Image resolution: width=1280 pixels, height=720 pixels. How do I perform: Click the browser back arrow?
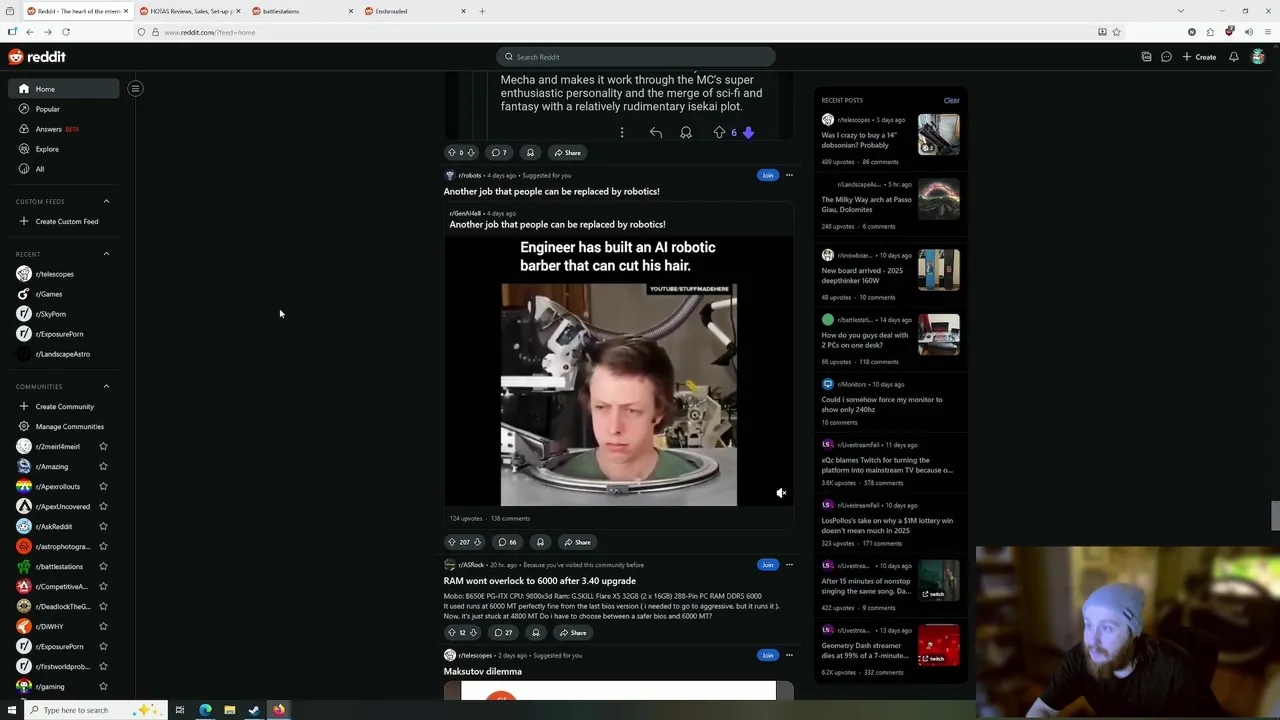(30, 32)
